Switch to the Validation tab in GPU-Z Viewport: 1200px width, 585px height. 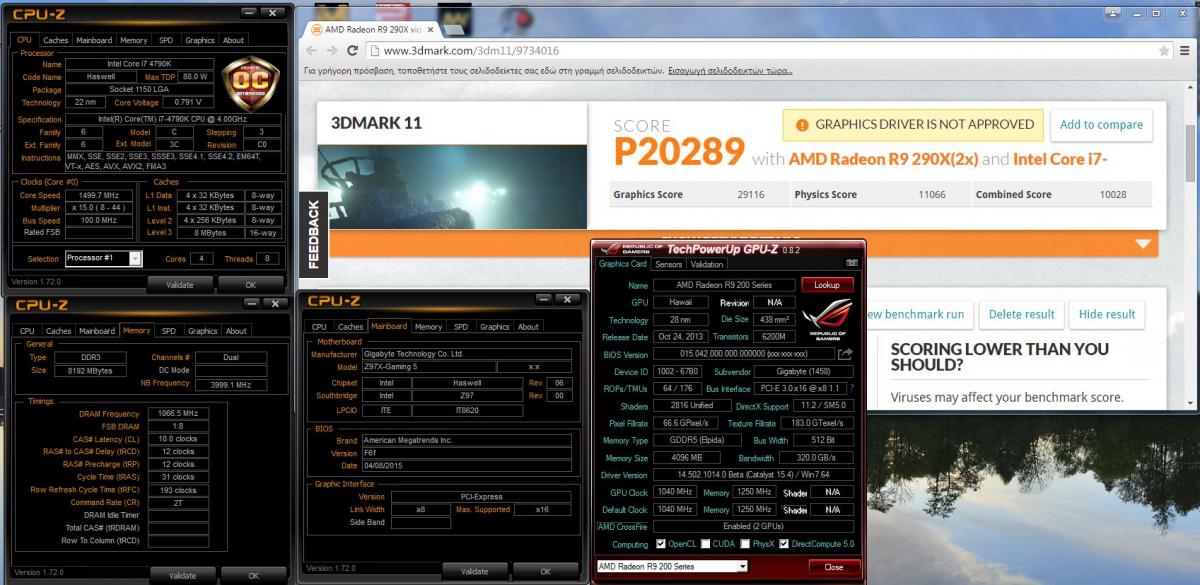tap(707, 265)
